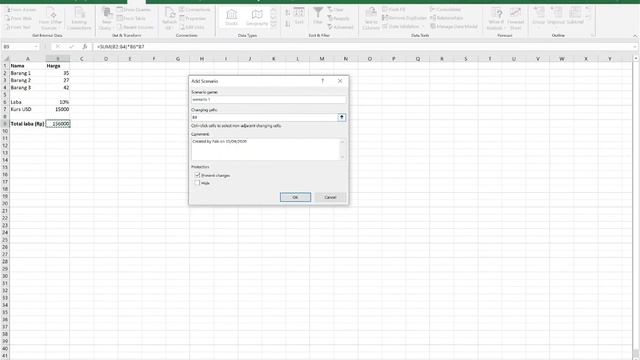
Task: Click Manage Data Model
Action: pos(454,27)
